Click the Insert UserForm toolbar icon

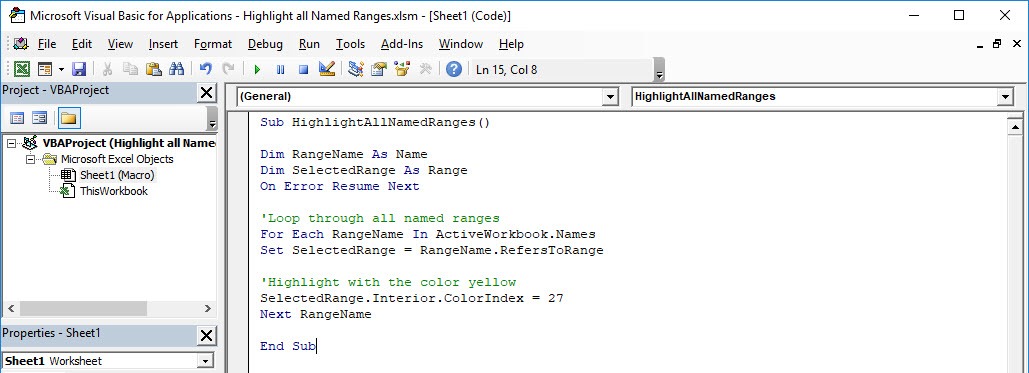[45, 69]
